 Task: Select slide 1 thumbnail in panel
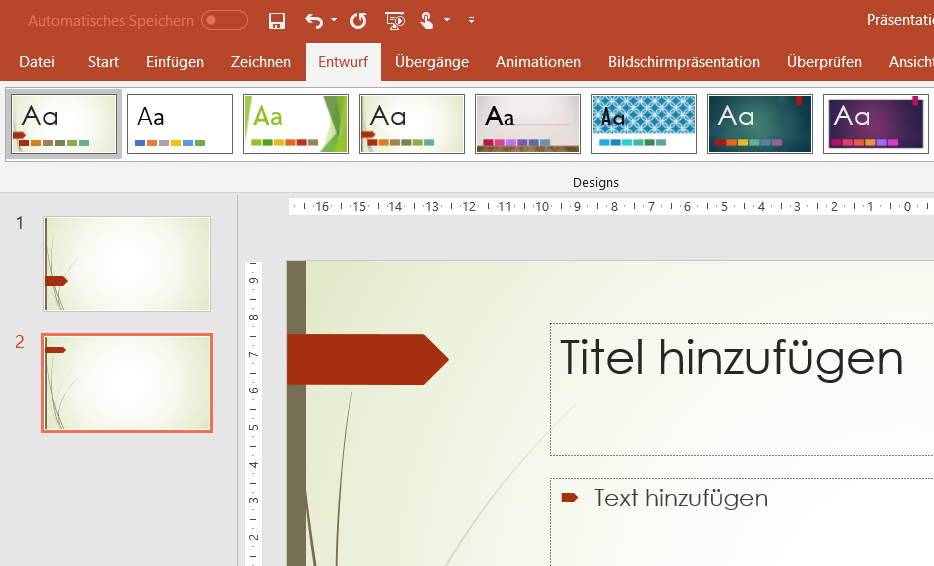coord(127,264)
